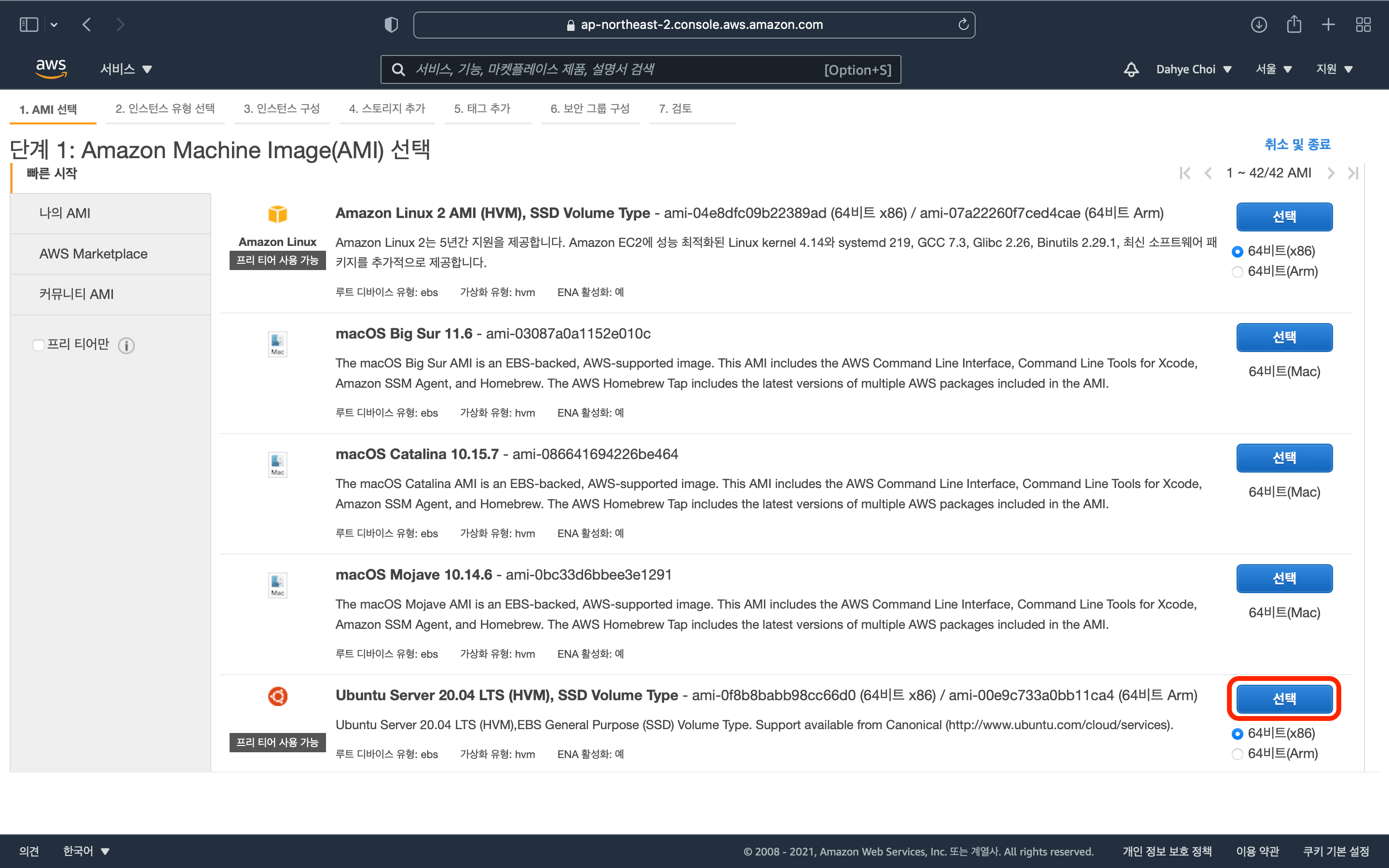
Task: Go forward to the next page
Action: 120,25
